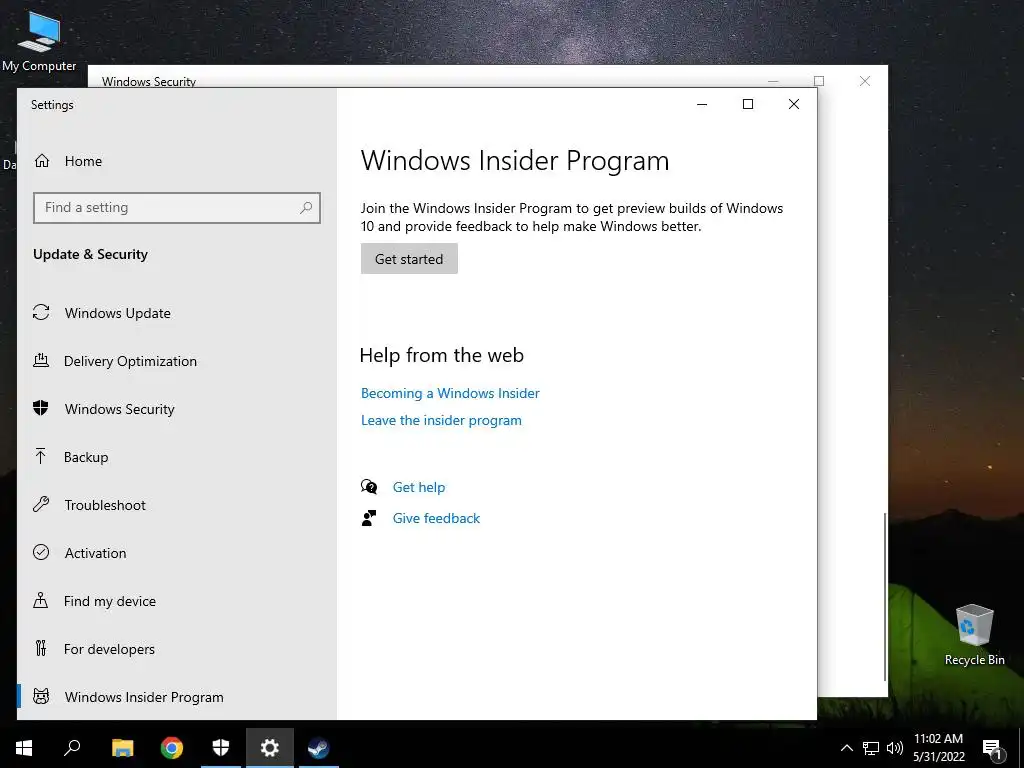Focus the Find a setting search box
1024x768 pixels.
177,208
